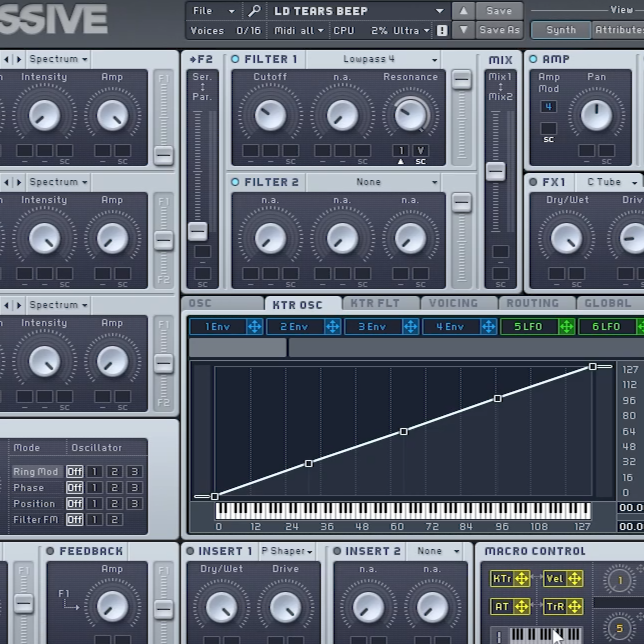The width and height of the screenshot is (644, 644).
Task: Expand the LD TEARS BEEP preset dropdown
Action: [439, 11]
